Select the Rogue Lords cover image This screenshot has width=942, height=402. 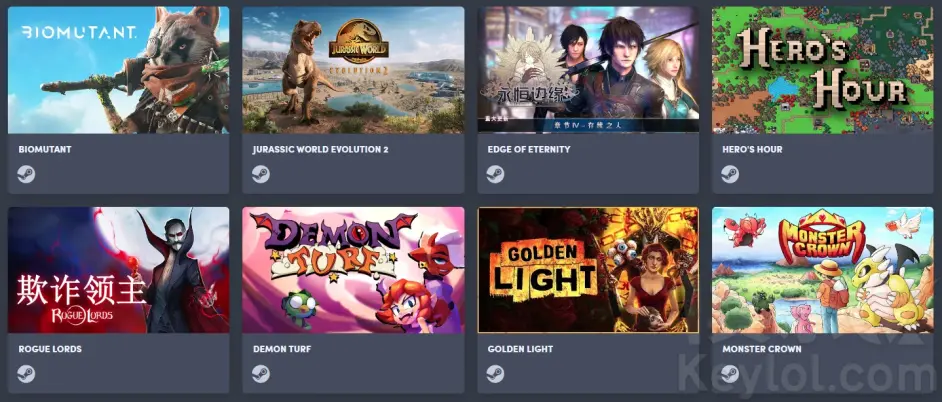(x=118, y=270)
